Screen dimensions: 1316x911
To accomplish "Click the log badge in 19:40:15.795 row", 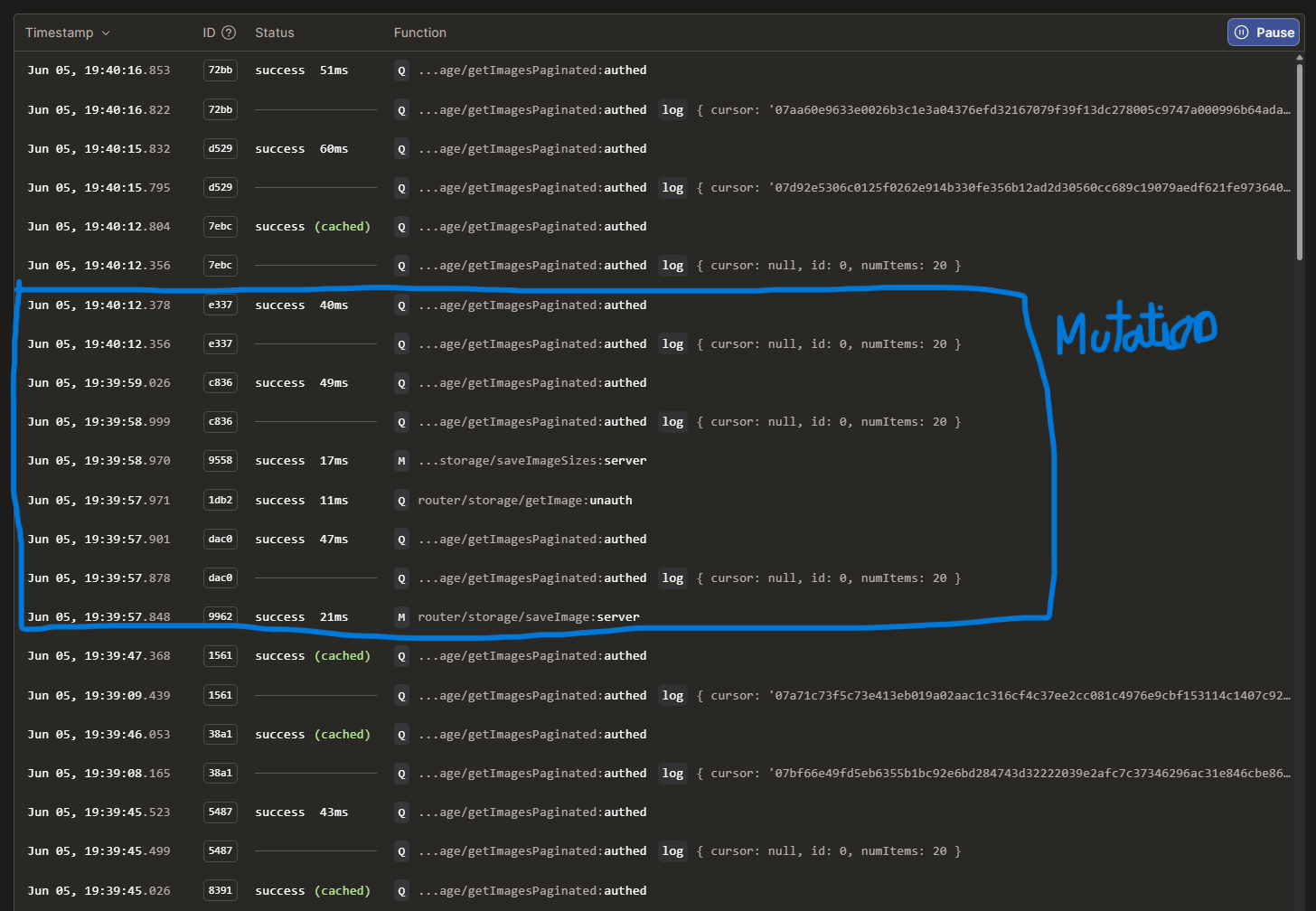I will (672, 188).
